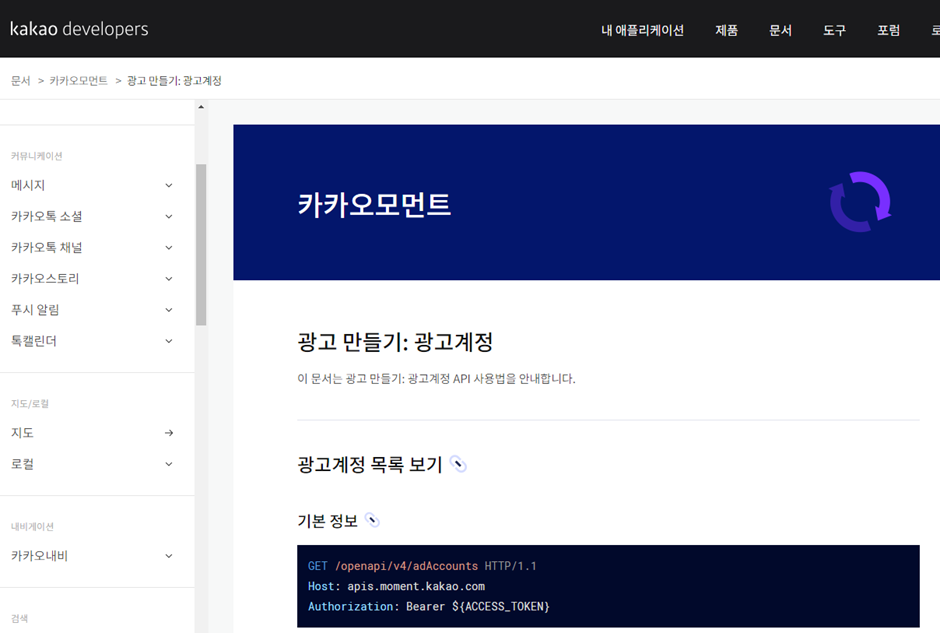Screen dimensions: 940x633
Task: Expand the 카카오톡 소셜 sidebar section
Action: click(168, 216)
